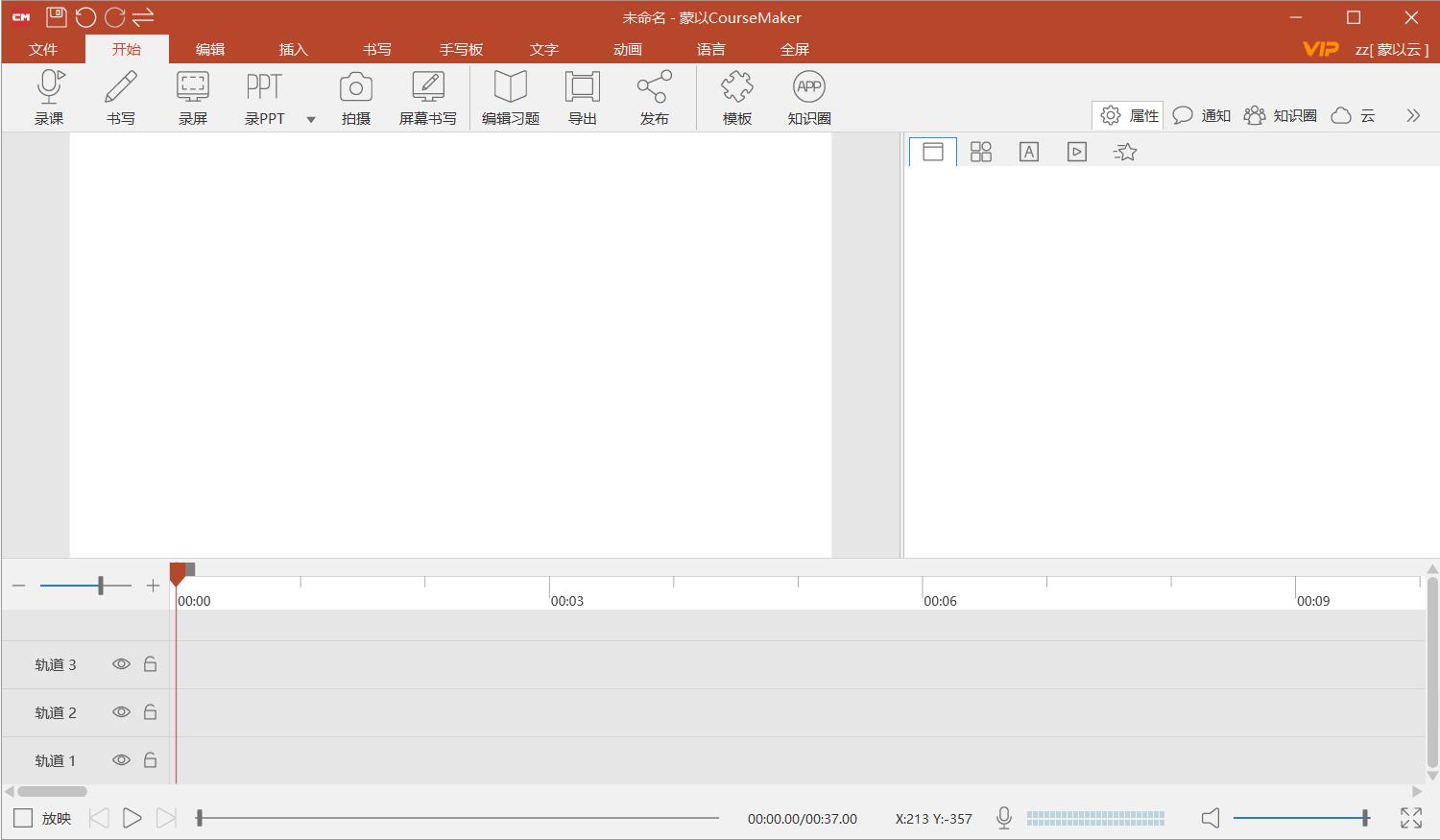Viewport: 1440px width, 840px height.
Task: Click the volume slider at bottom right
Action: point(1301,818)
